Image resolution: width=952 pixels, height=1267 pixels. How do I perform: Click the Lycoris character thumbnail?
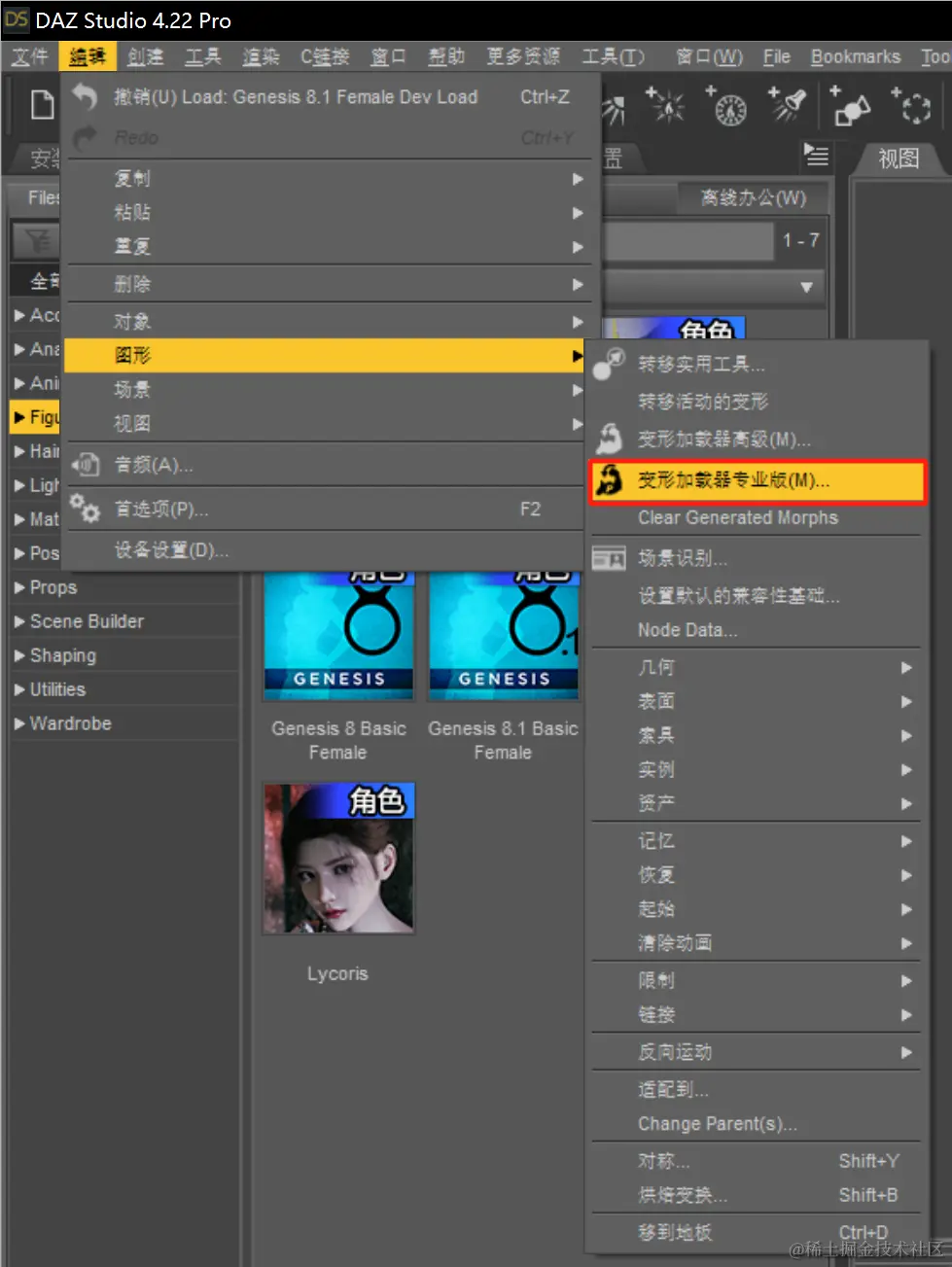coord(337,859)
